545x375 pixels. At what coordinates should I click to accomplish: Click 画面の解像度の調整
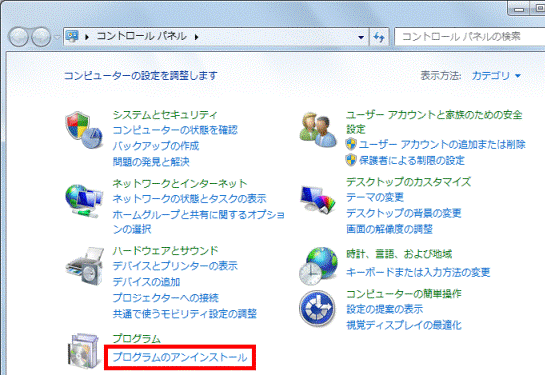tap(389, 229)
